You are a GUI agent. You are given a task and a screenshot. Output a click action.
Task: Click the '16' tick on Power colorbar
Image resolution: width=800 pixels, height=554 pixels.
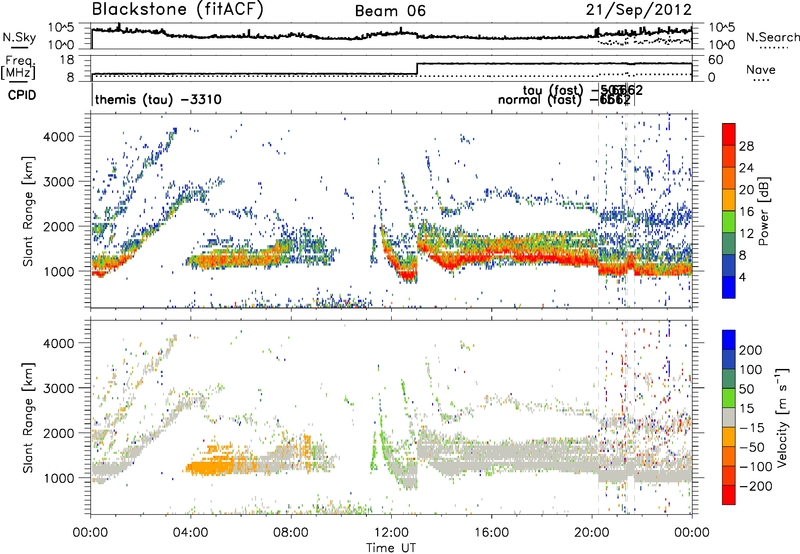point(746,212)
